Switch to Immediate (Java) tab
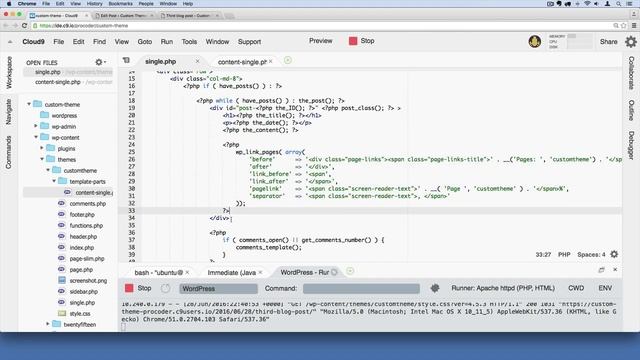Screen dimensions: 640x360 coord(231,273)
